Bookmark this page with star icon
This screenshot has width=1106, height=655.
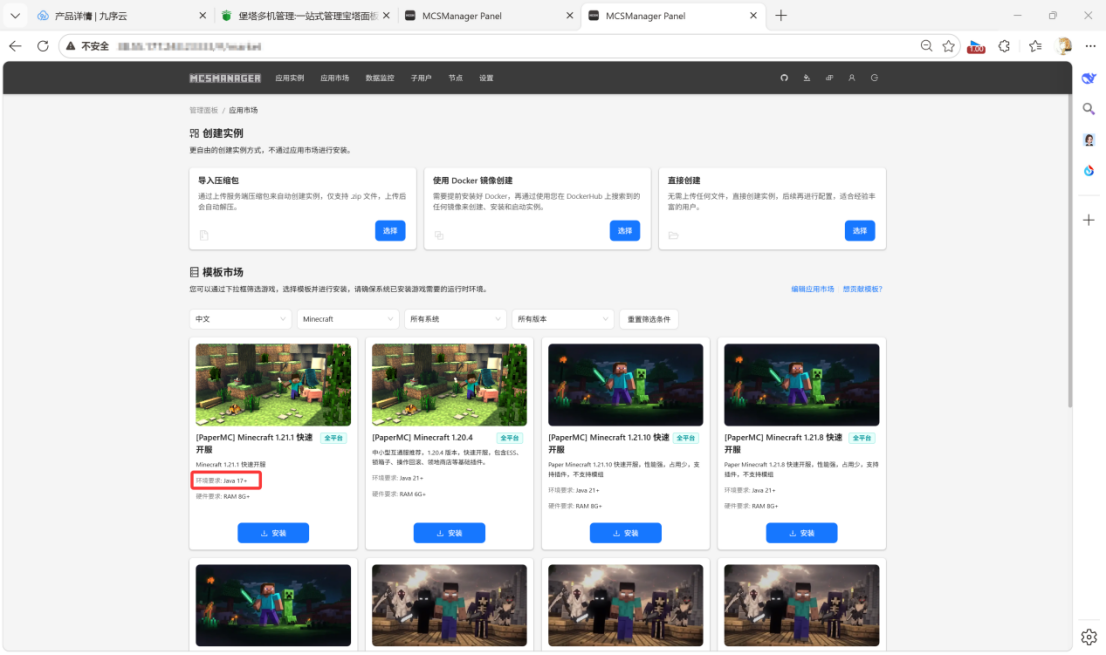pos(948,46)
